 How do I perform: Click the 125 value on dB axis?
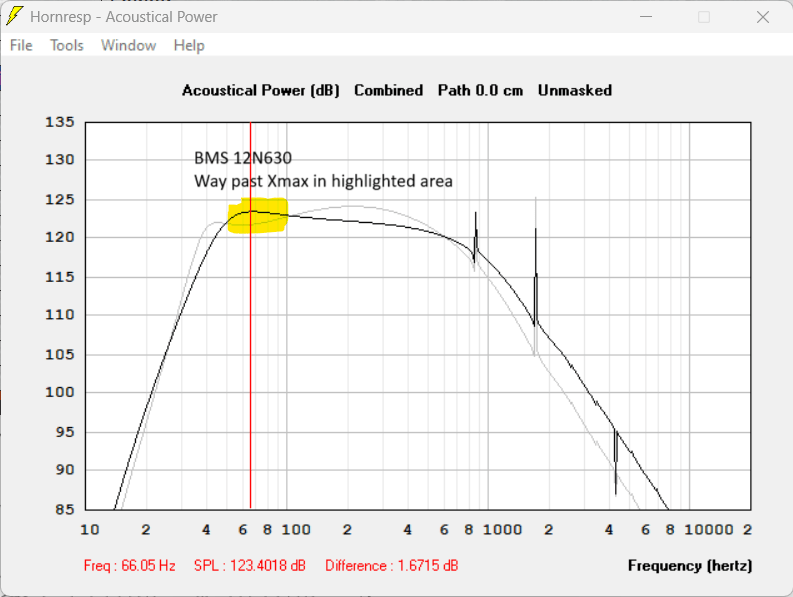click(60, 199)
